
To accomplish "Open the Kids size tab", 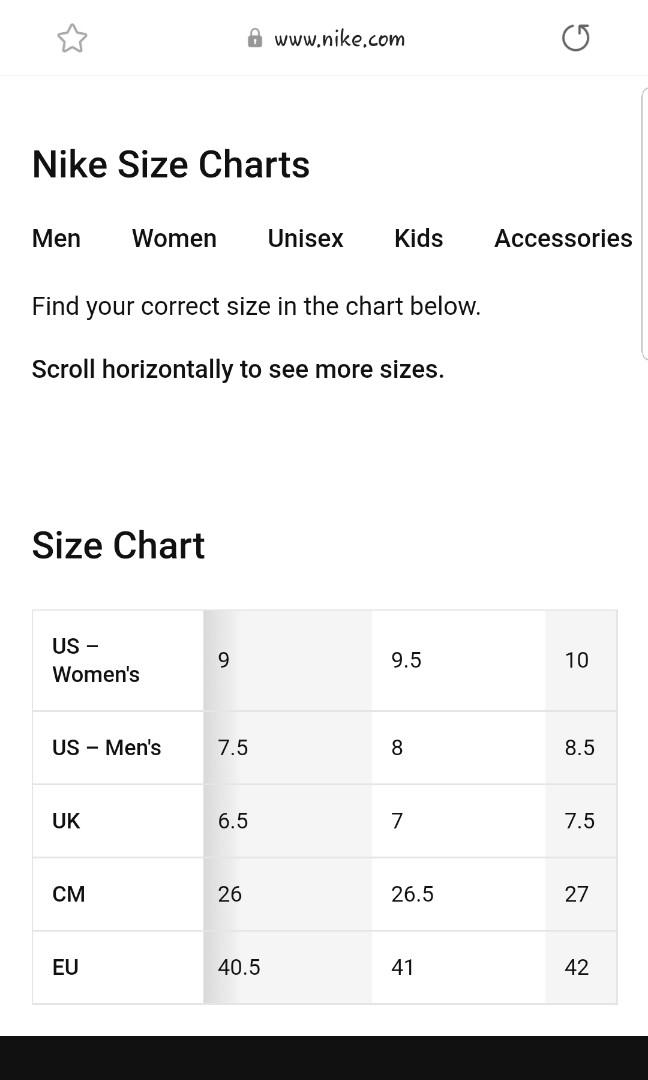I will tap(418, 238).
